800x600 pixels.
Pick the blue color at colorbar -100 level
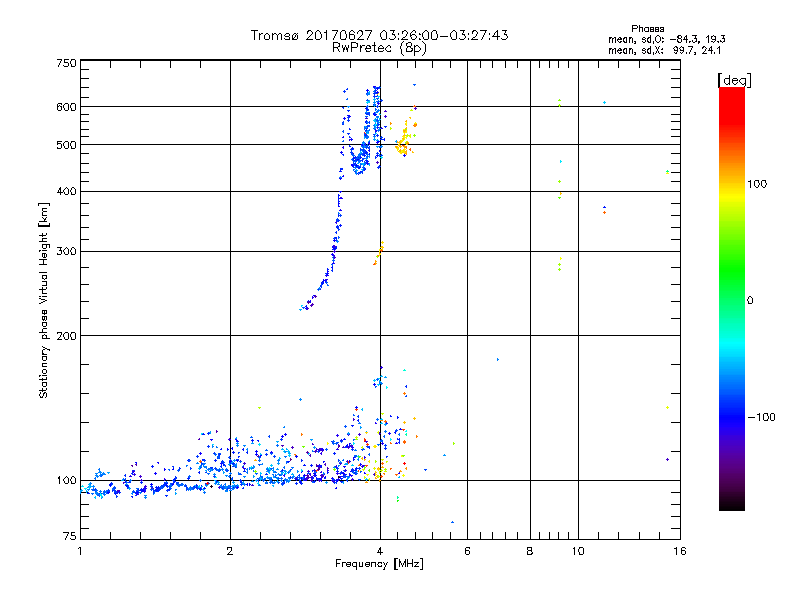click(732, 416)
